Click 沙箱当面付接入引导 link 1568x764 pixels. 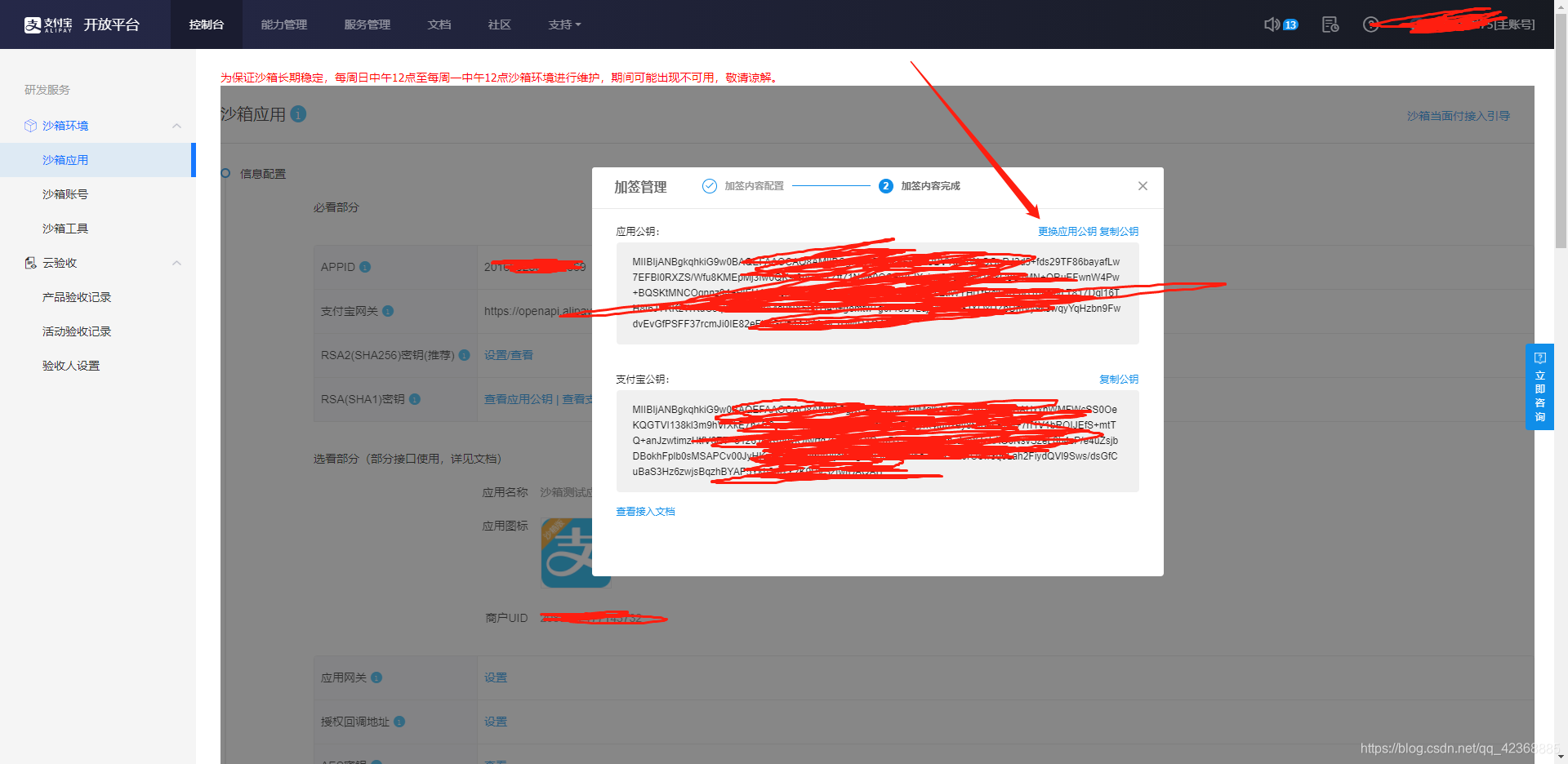click(x=1459, y=116)
